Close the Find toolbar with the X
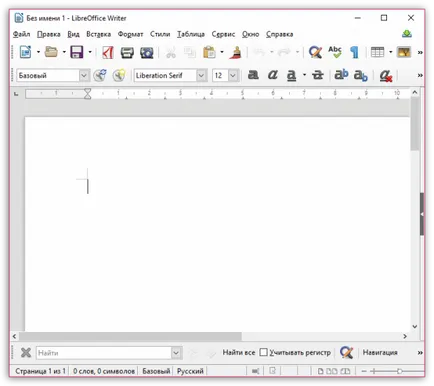The image size is (434, 386). [x=26, y=352]
